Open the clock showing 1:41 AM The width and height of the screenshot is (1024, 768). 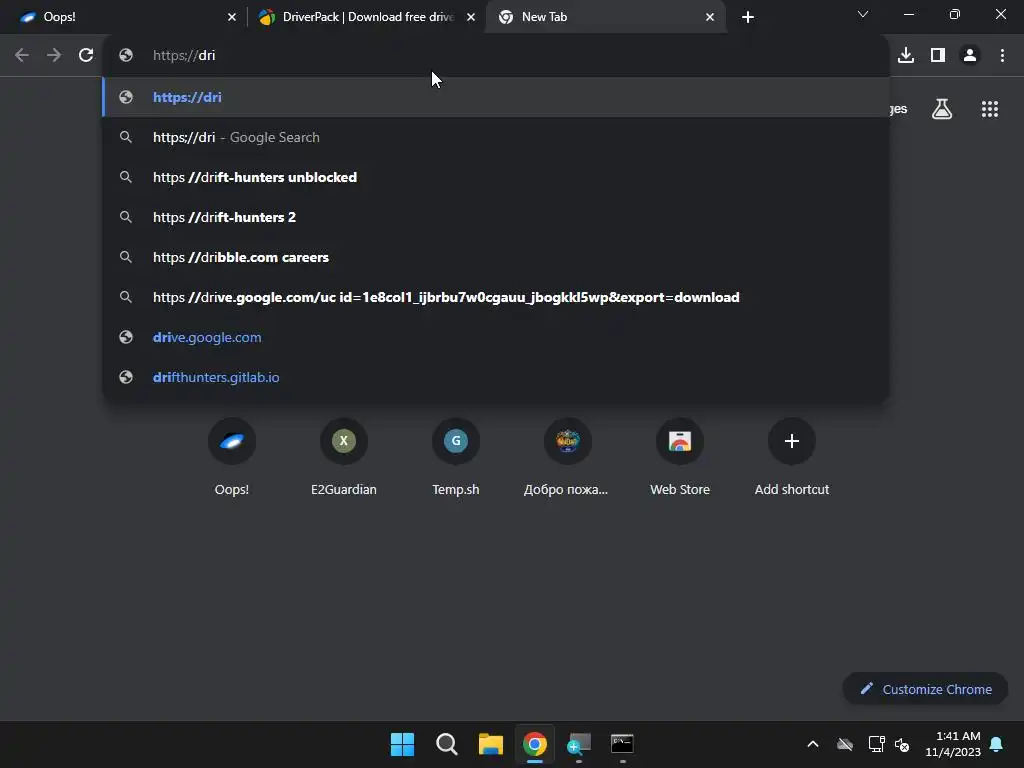tap(953, 744)
